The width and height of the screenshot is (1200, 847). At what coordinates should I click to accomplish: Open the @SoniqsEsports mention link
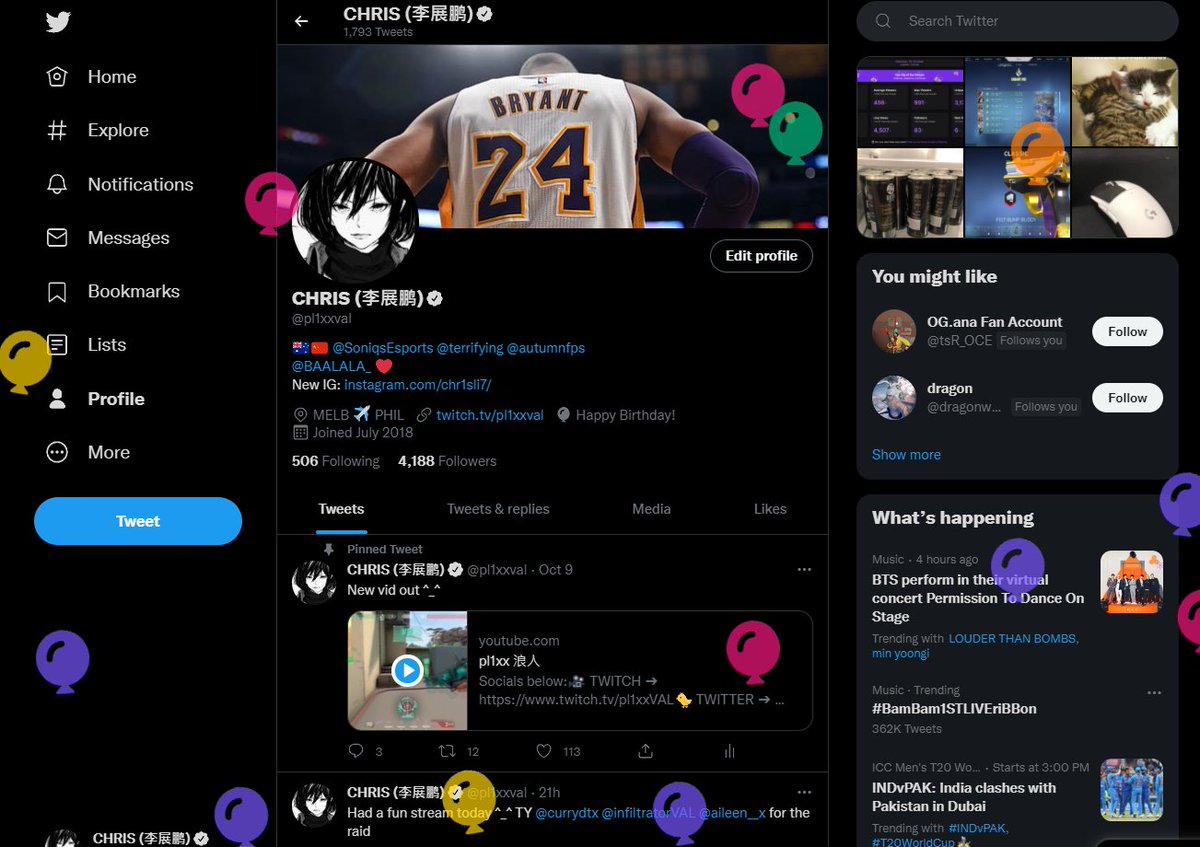point(382,348)
